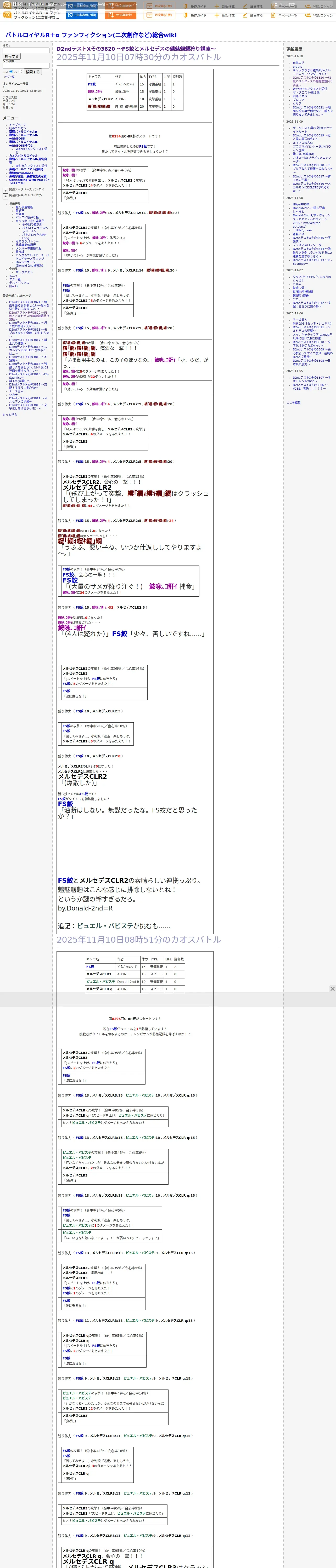This screenshot has width=336, height=1568.
Task: Expand the 関連データベース-バトロイ section
Action: click(5, 191)
